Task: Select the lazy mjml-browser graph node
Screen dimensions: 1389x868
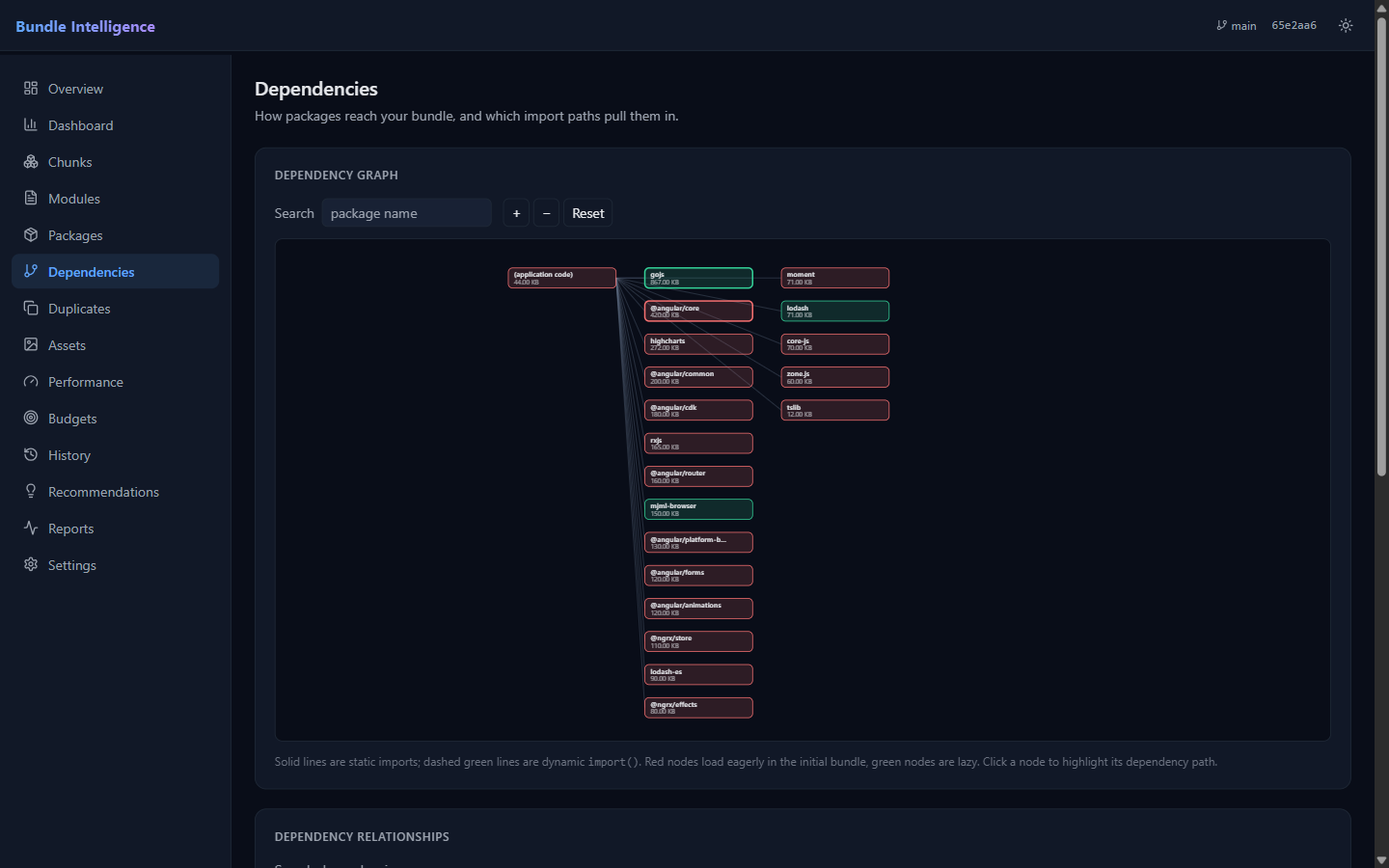Action: pyautogui.click(x=698, y=509)
